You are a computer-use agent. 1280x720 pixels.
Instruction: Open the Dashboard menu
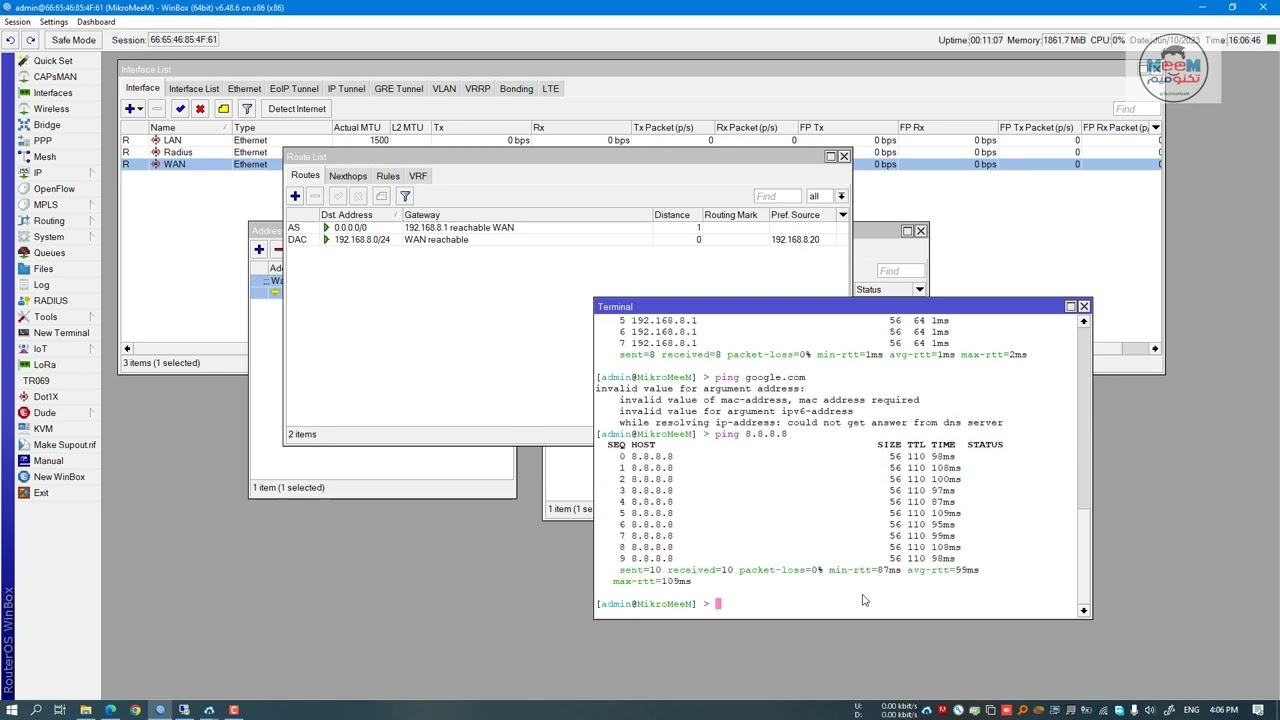[96, 22]
